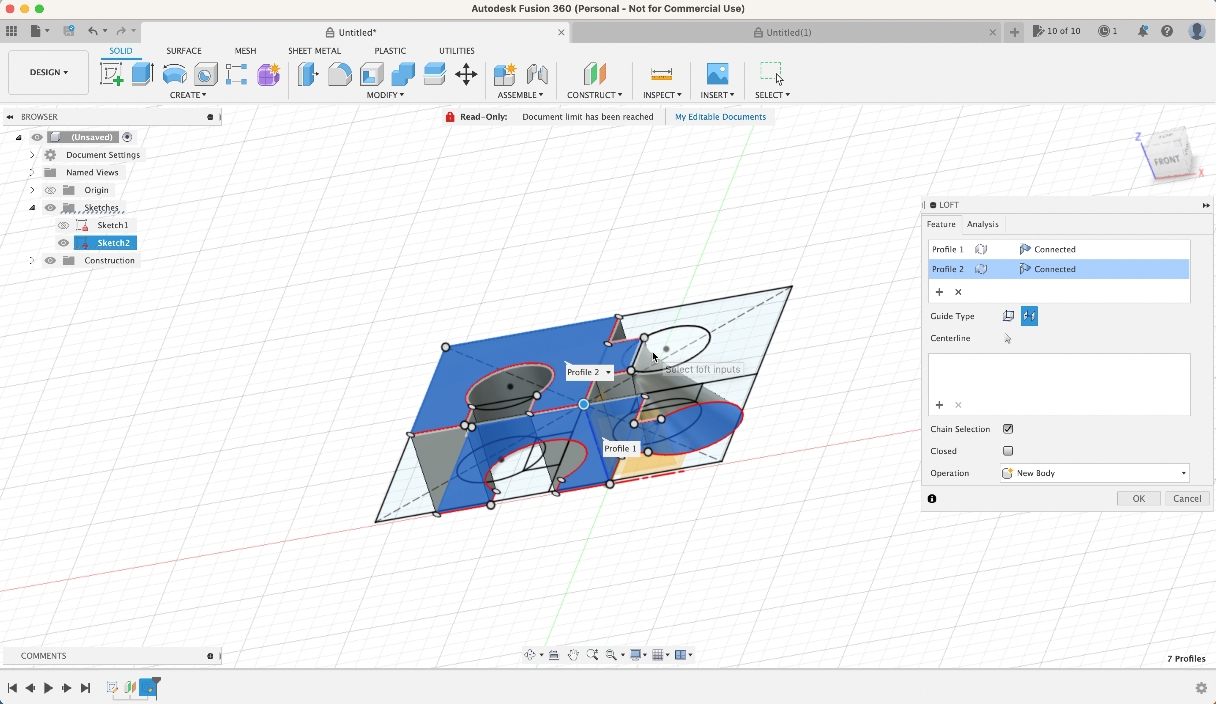Select the Move/Copy tool icon

coord(466,74)
